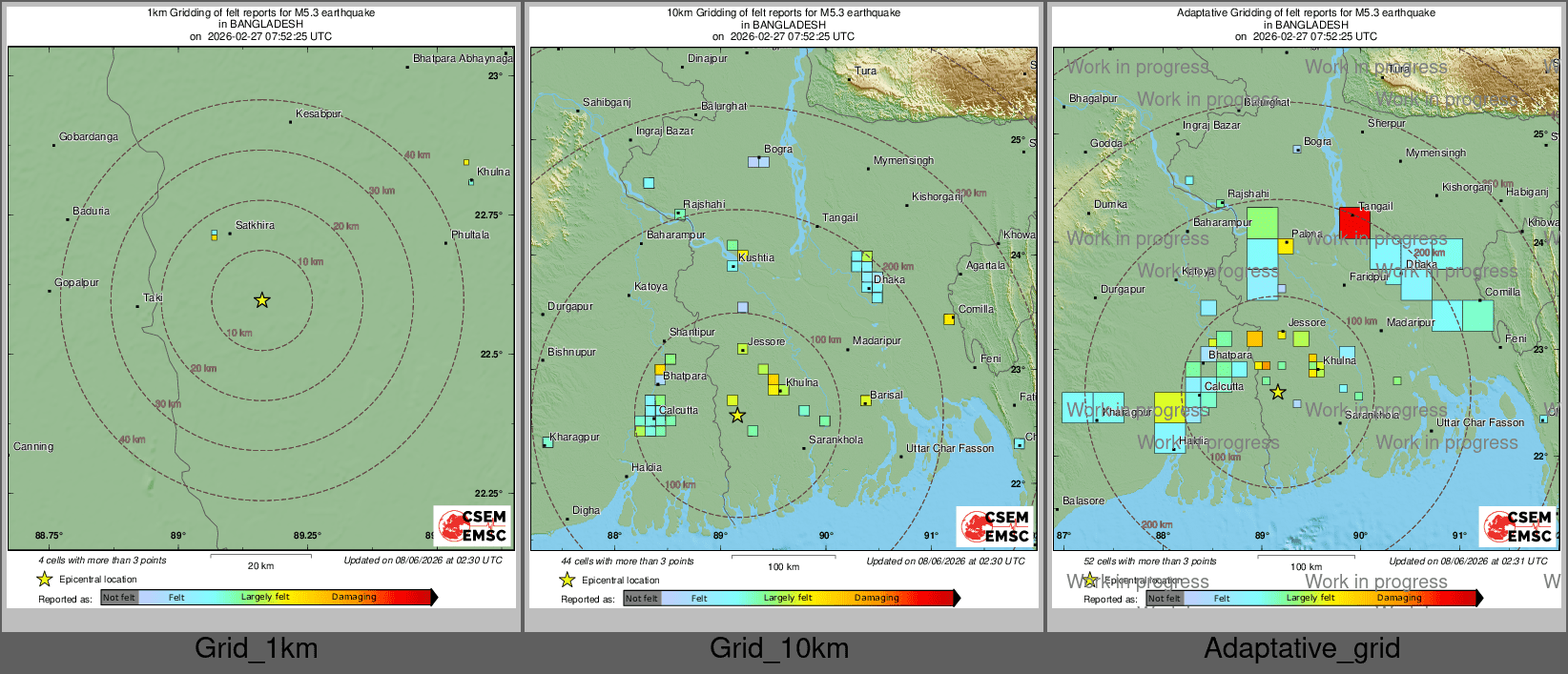Click the red damaging cell near Tangail
The image size is (1568, 674).
[1354, 223]
